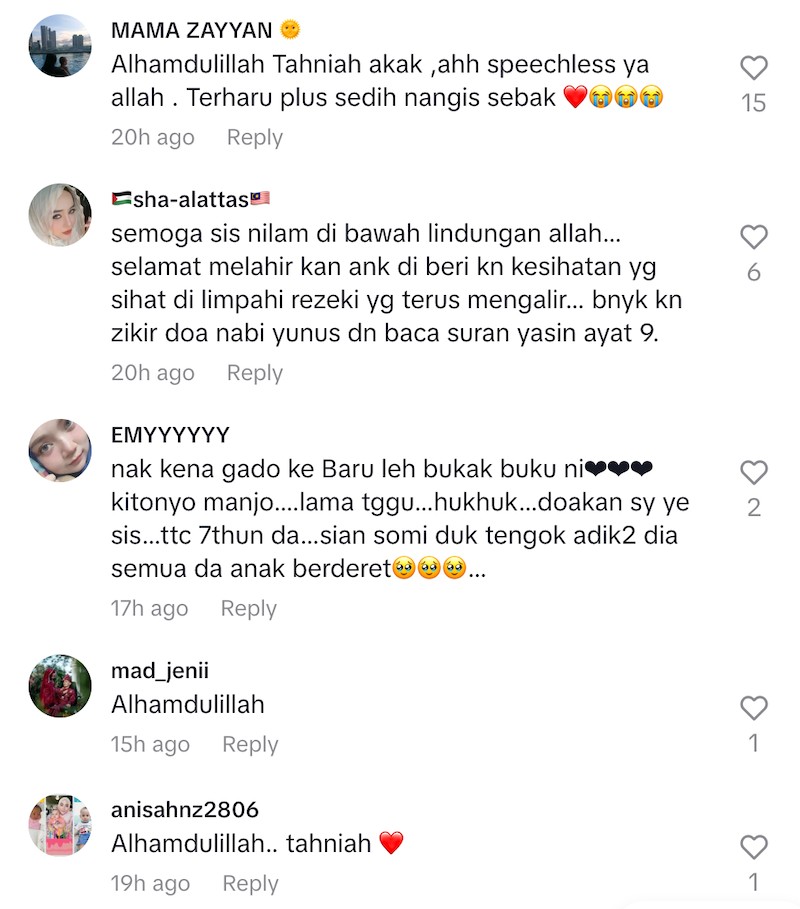Open mad_jenii's profile avatar
800x909 pixels.
tap(60, 686)
